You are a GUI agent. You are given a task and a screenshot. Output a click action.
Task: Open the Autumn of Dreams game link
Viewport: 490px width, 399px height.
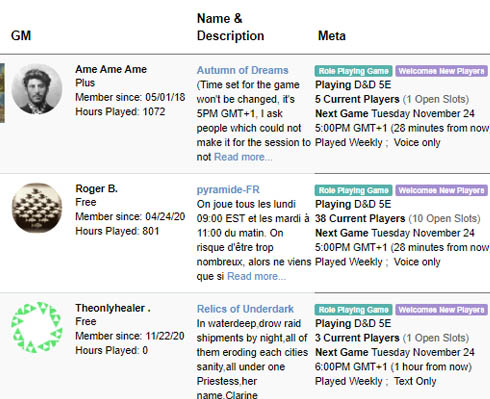[x=242, y=70]
